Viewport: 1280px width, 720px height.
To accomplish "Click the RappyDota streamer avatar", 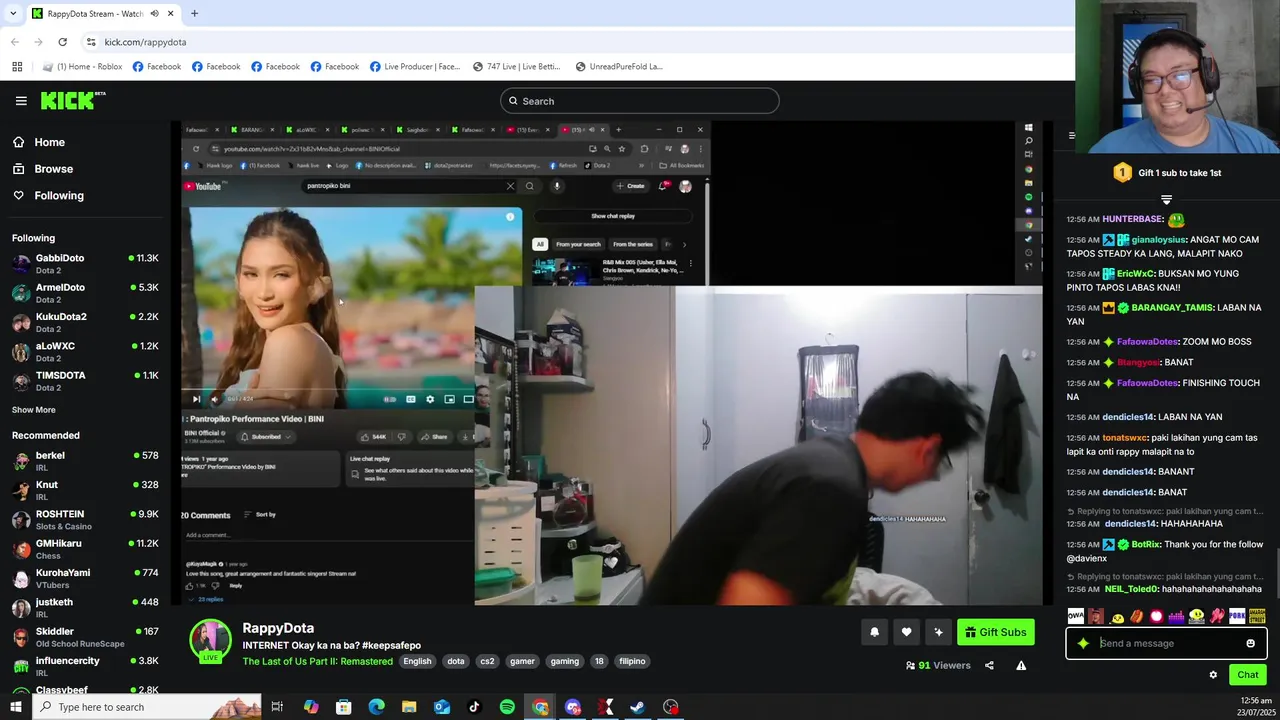I will pos(211,641).
